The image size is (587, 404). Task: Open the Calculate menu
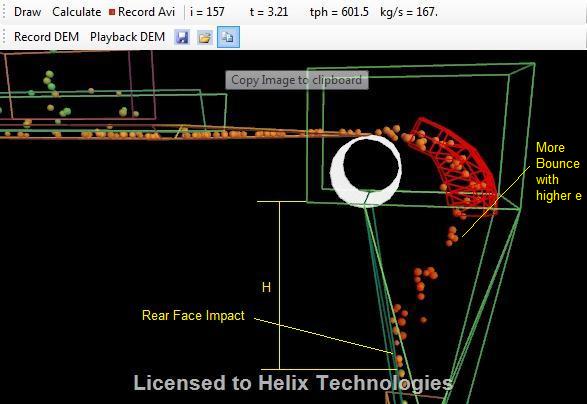coord(77,12)
